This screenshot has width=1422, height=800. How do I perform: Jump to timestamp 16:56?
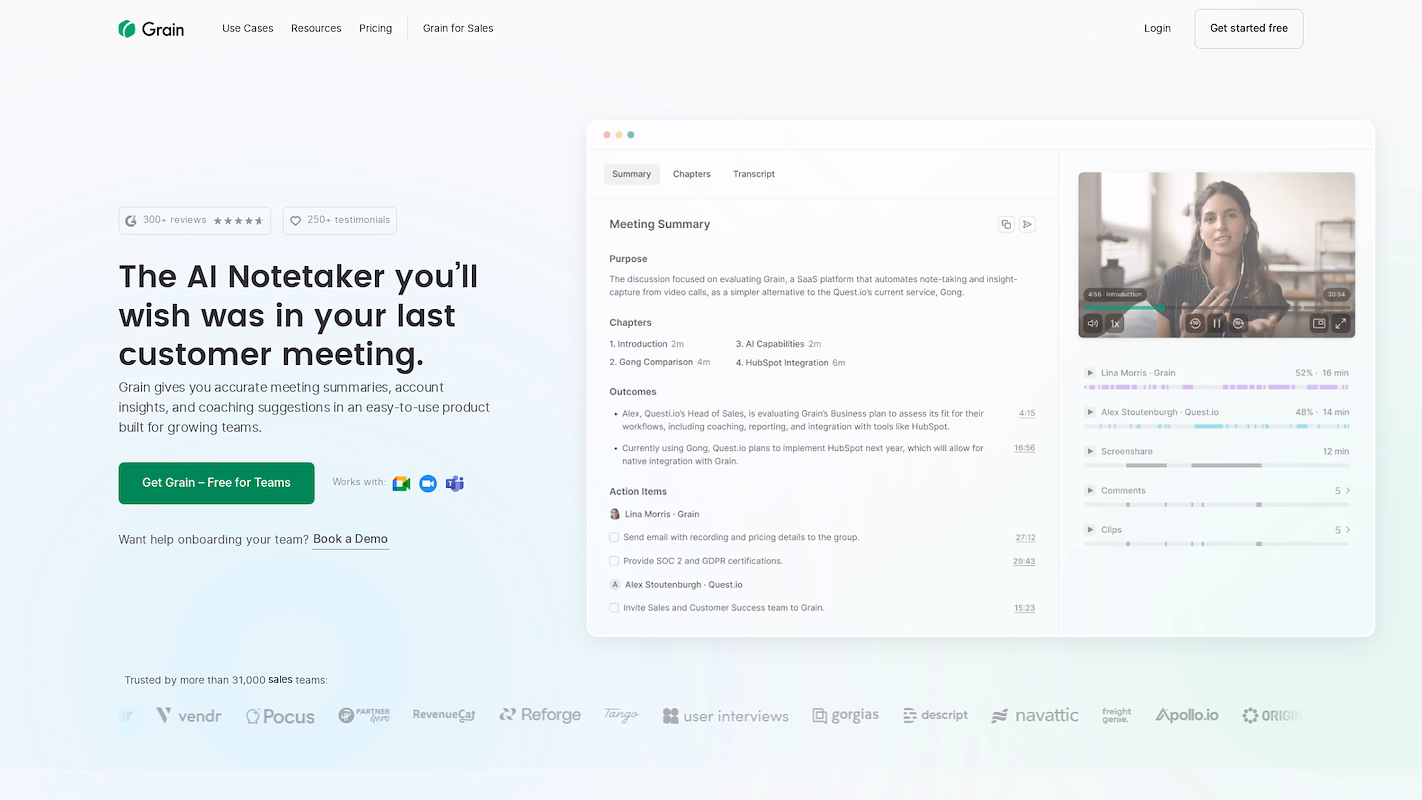coord(1024,448)
